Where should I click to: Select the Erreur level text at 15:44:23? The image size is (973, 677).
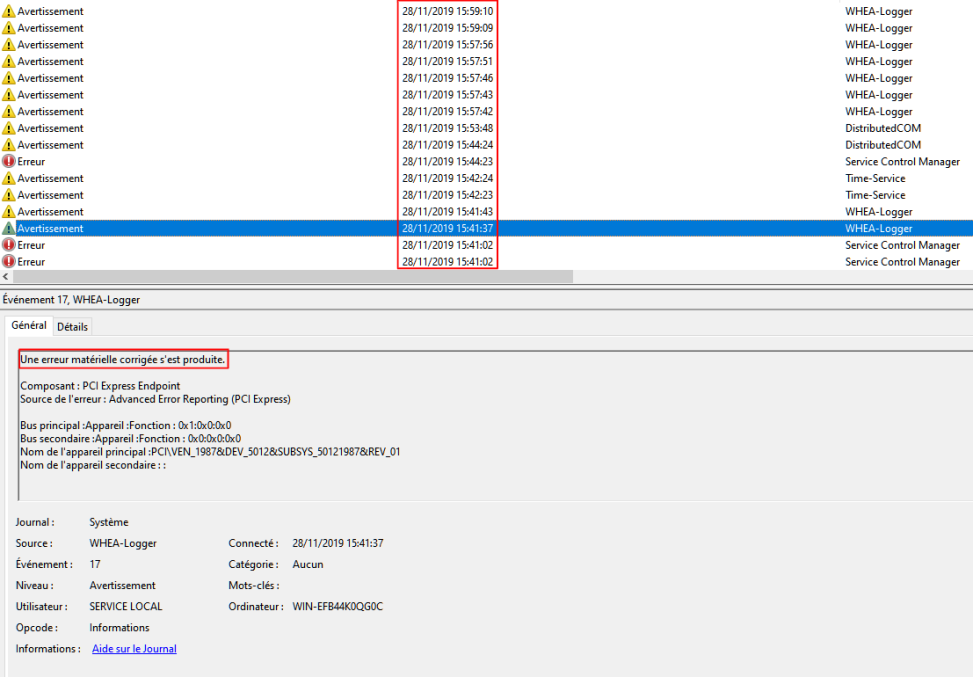pos(31,162)
